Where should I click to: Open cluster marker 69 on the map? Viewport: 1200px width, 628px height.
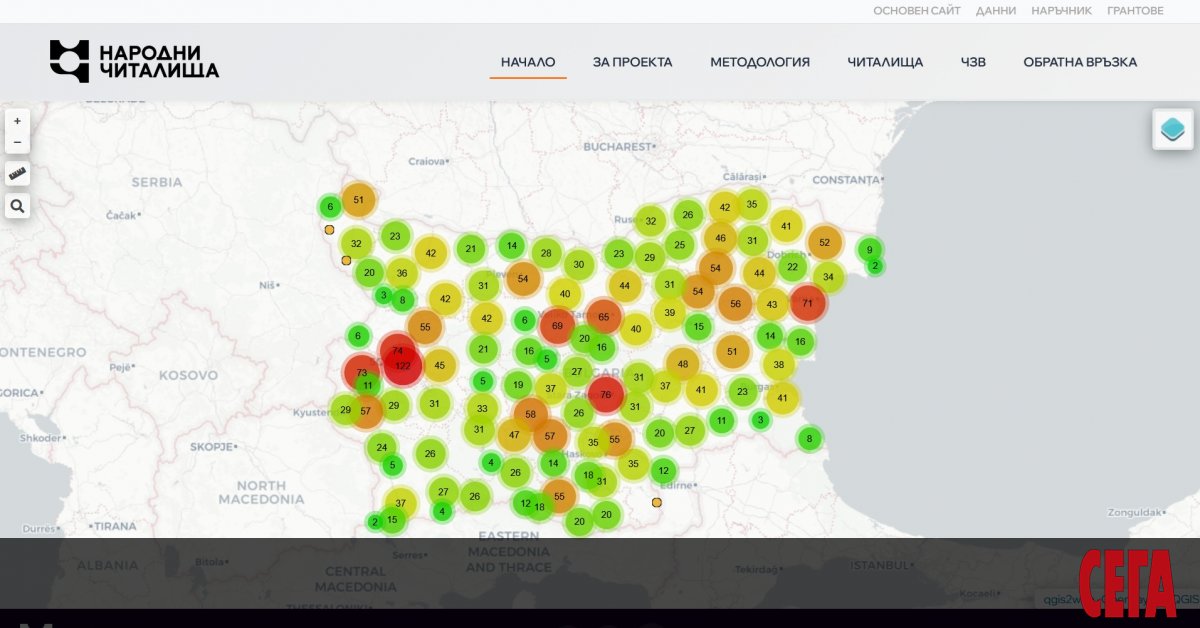557,326
